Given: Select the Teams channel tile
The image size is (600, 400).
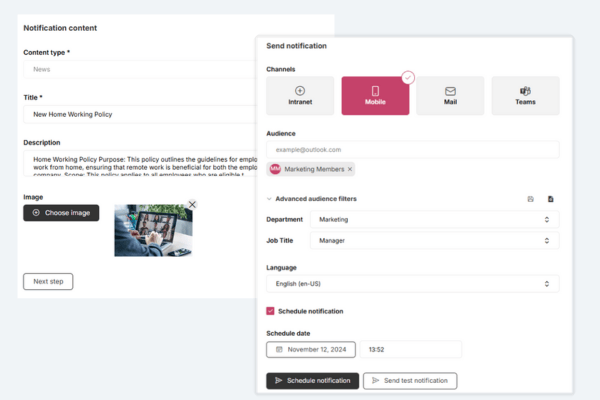Looking at the screenshot, I should (x=525, y=95).
